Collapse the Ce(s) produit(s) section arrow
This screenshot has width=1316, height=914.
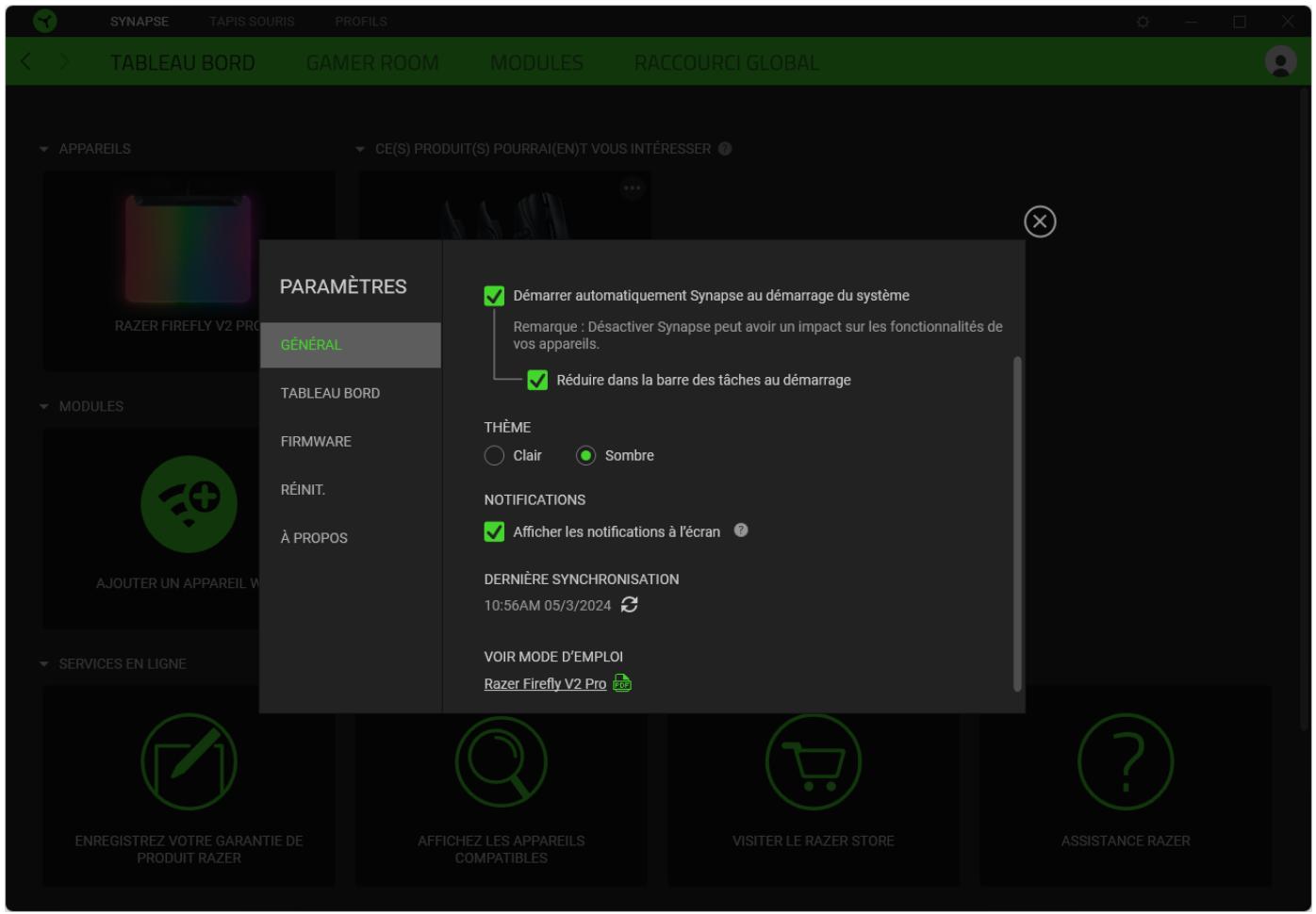359,149
